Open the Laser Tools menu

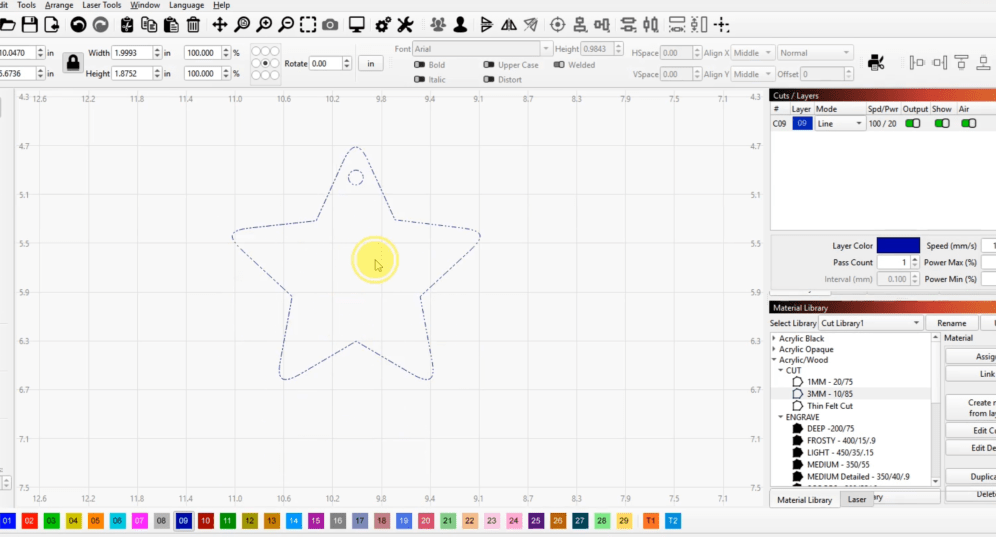[x=101, y=5]
